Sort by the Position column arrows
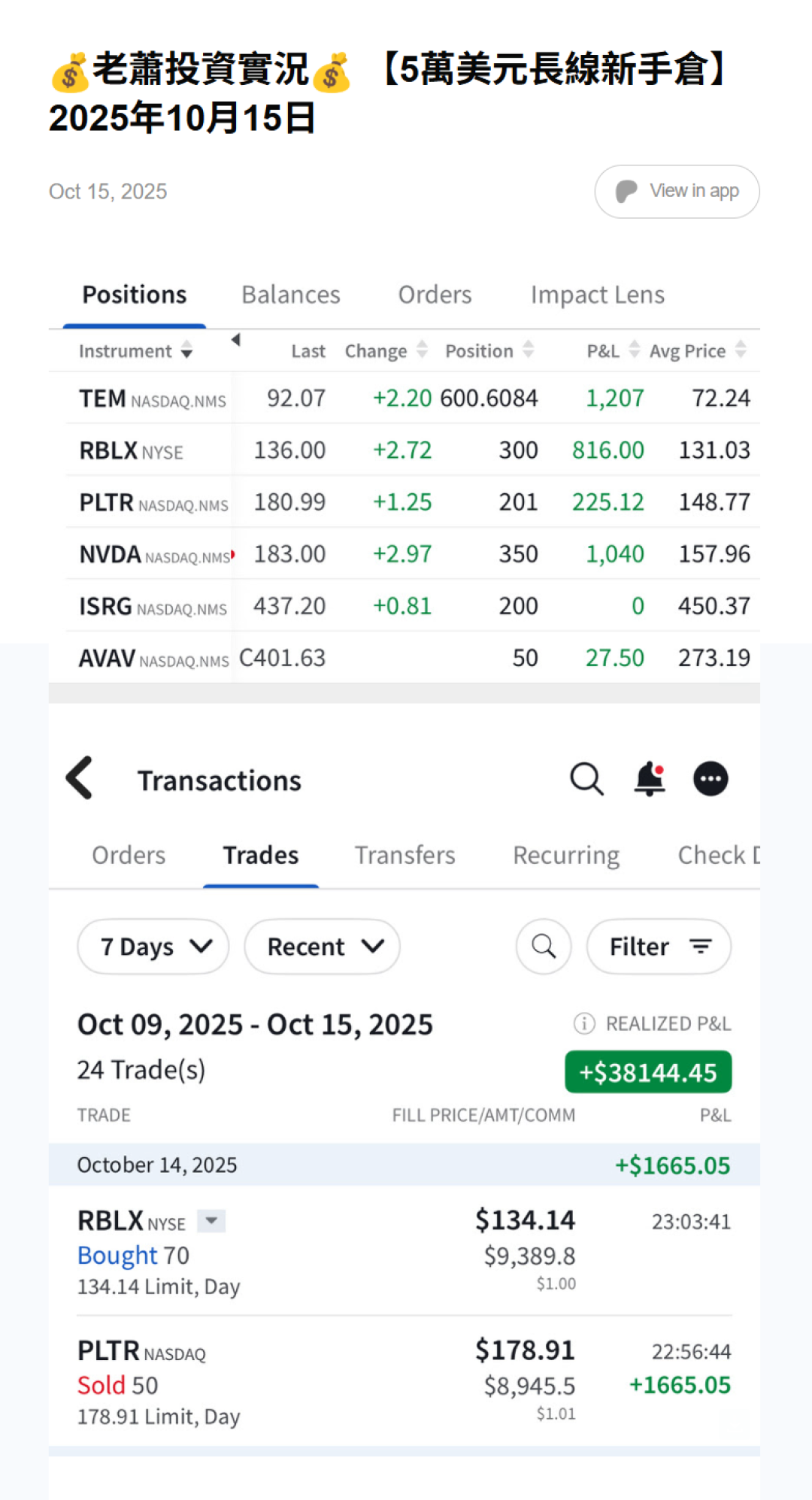The width and height of the screenshot is (812, 1500). point(529,350)
